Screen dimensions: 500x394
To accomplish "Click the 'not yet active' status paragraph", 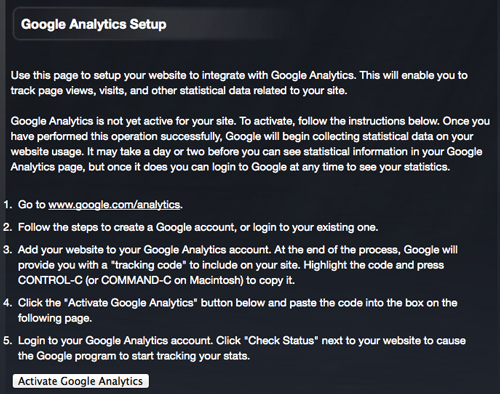I will coord(250,144).
